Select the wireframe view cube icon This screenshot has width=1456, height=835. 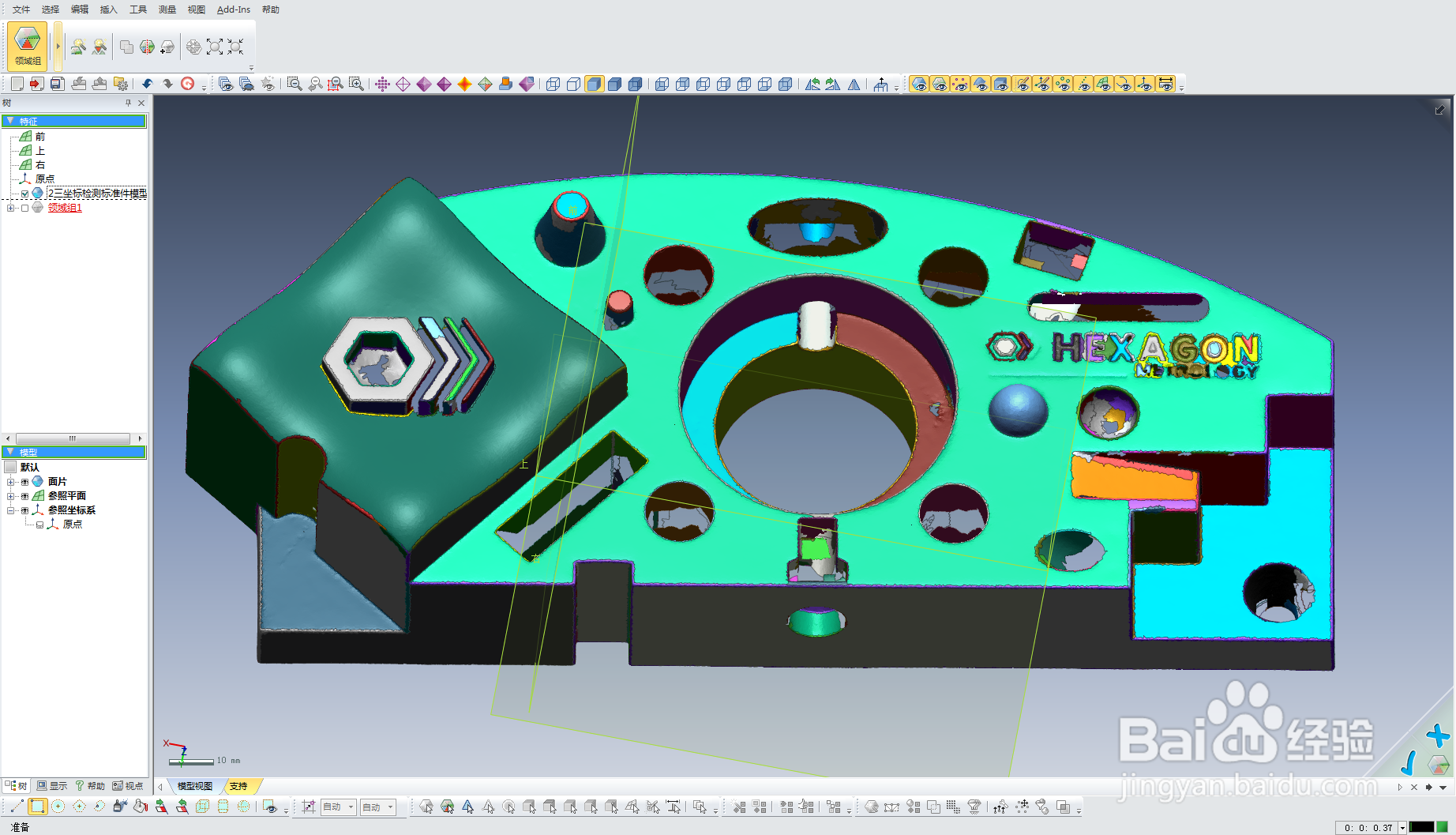(554, 84)
